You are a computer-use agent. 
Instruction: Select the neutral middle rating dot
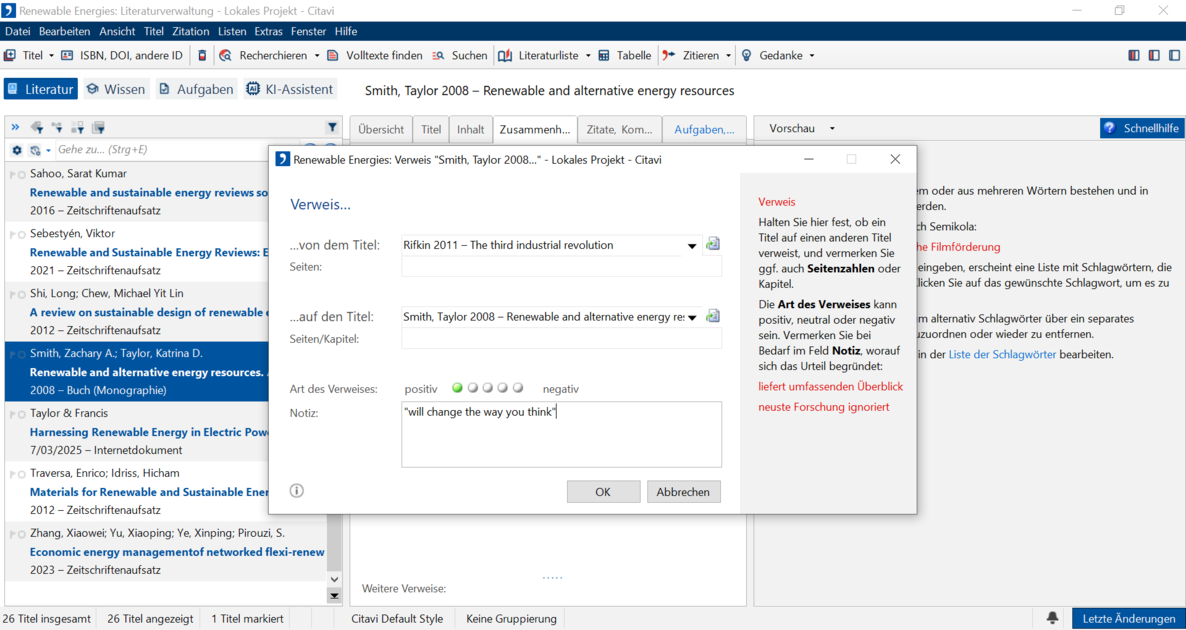(488, 388)
